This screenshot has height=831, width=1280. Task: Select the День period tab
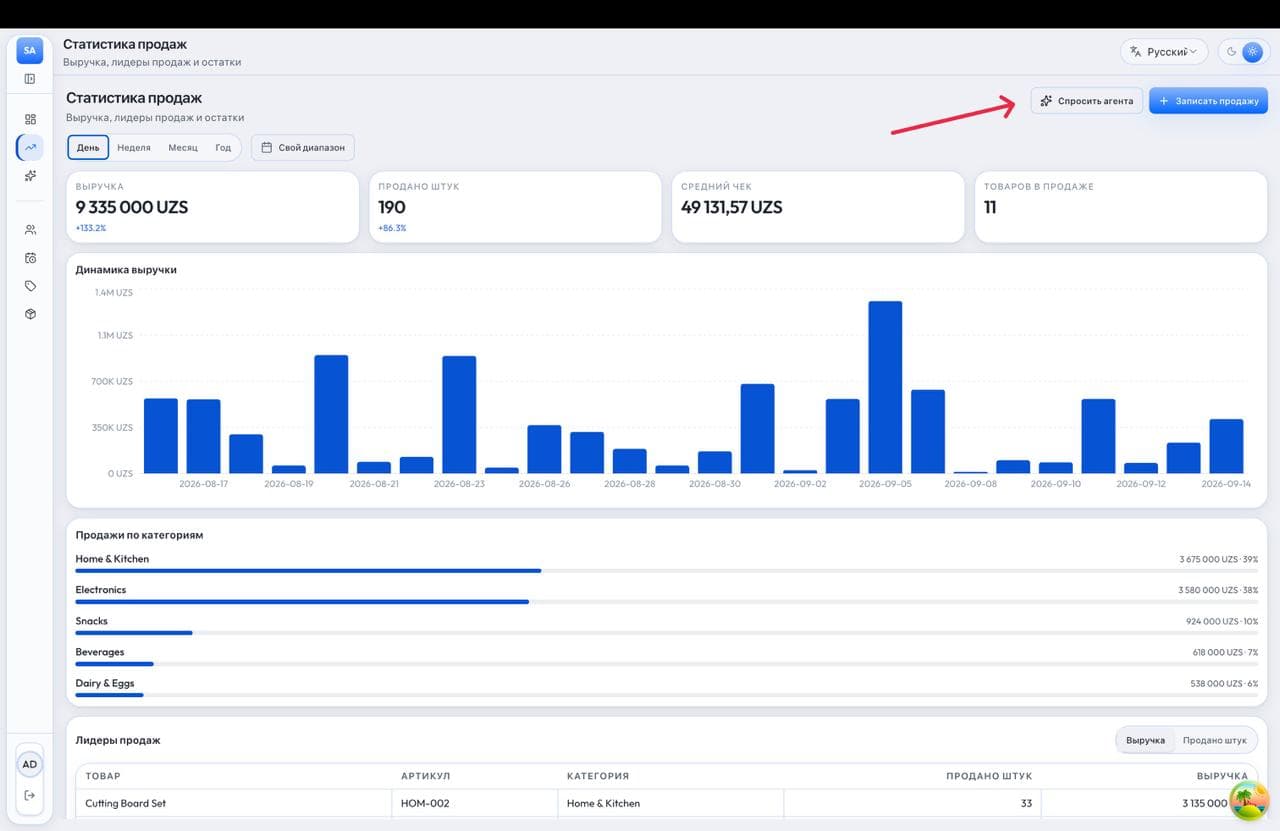click(x=88, y=147)
